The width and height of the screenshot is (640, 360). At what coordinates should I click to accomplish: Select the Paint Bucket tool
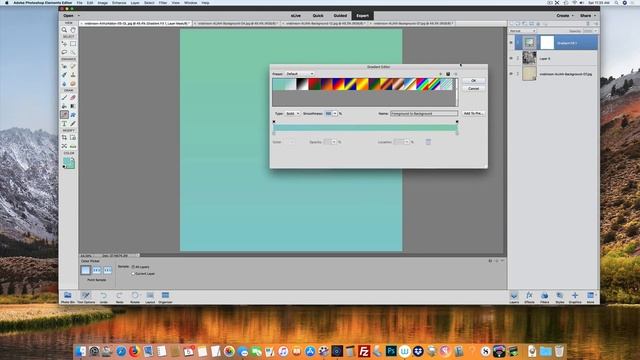pyautogui.click(x=64, y=106)
